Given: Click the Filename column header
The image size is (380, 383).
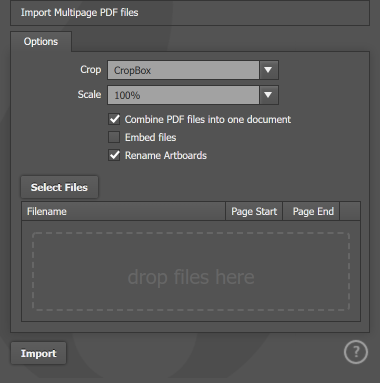Looking at the screenshot, I should point(124,211).
